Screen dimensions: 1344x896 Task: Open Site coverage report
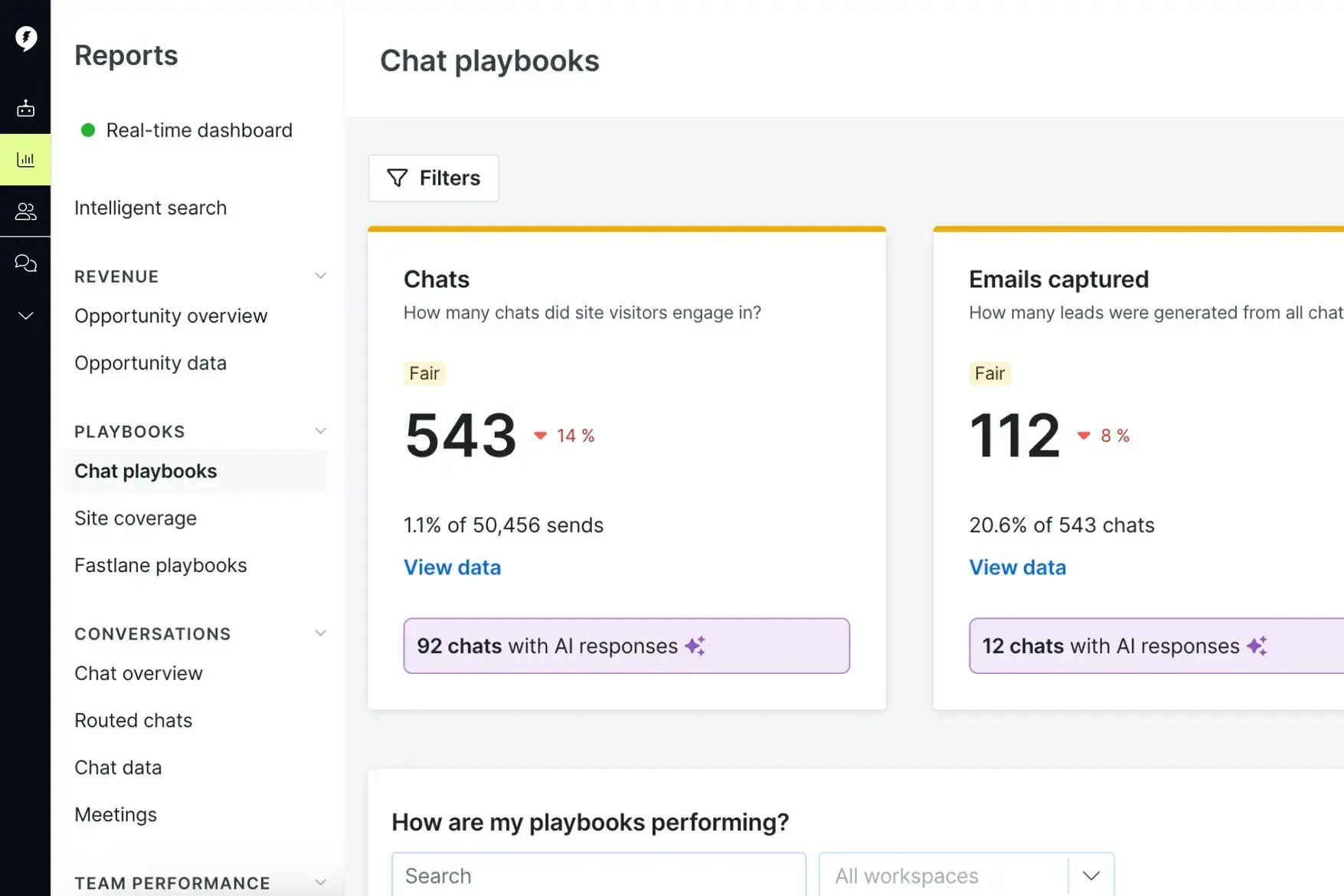point(136,518)
